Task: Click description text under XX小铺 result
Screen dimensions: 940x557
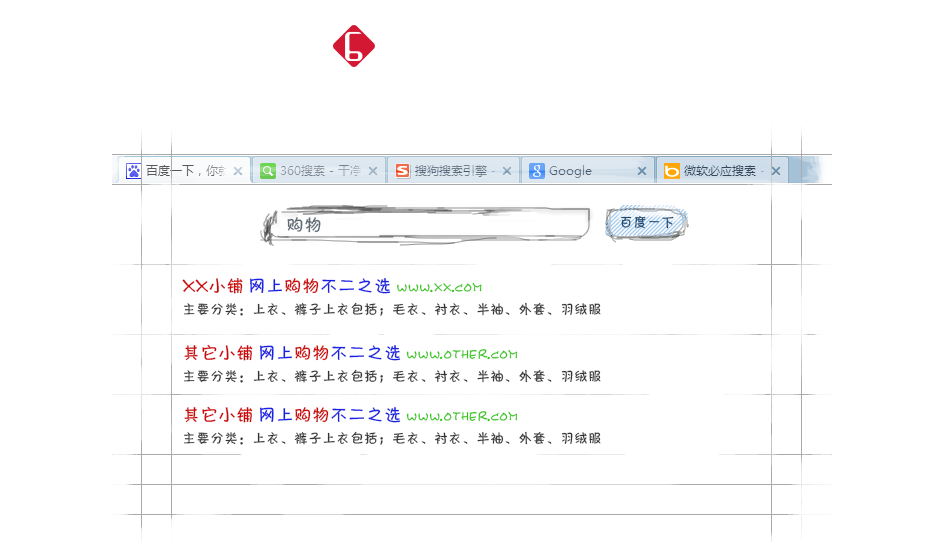Action: (392, 309)
